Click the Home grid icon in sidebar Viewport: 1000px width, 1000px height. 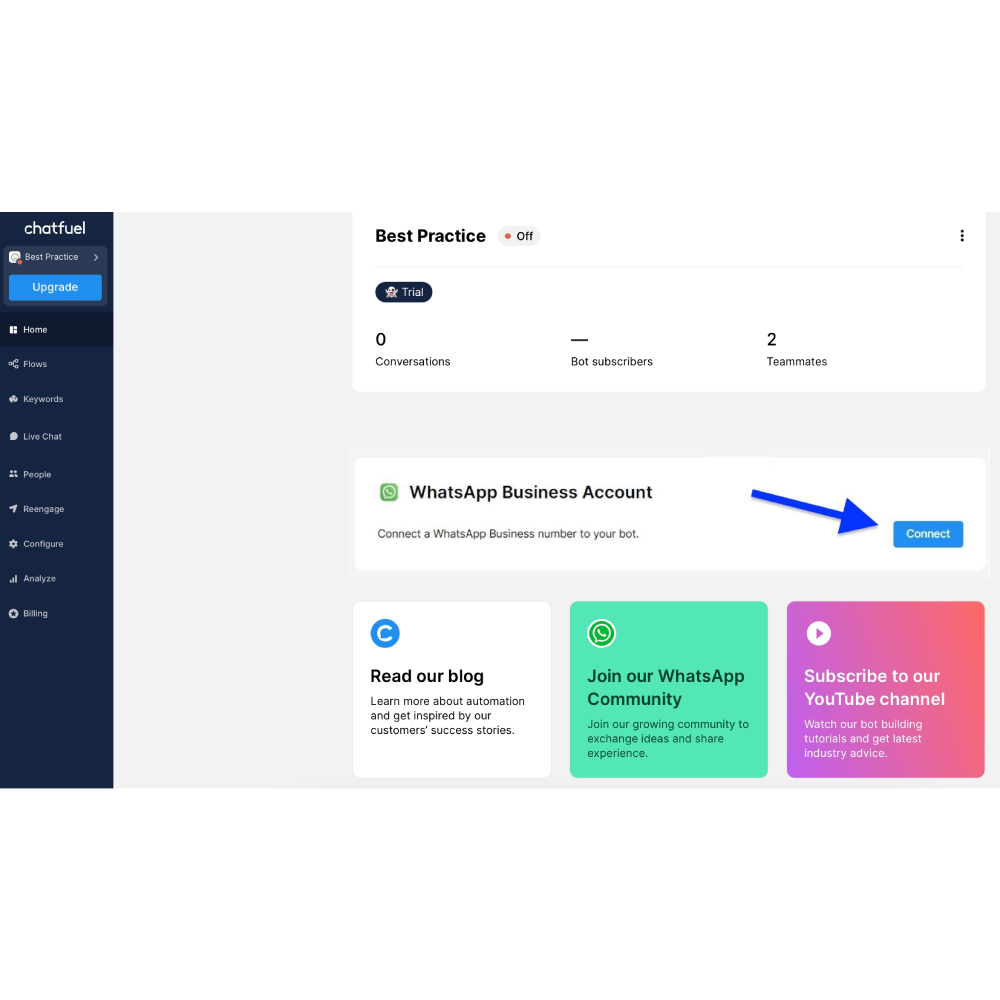(13, 330)
